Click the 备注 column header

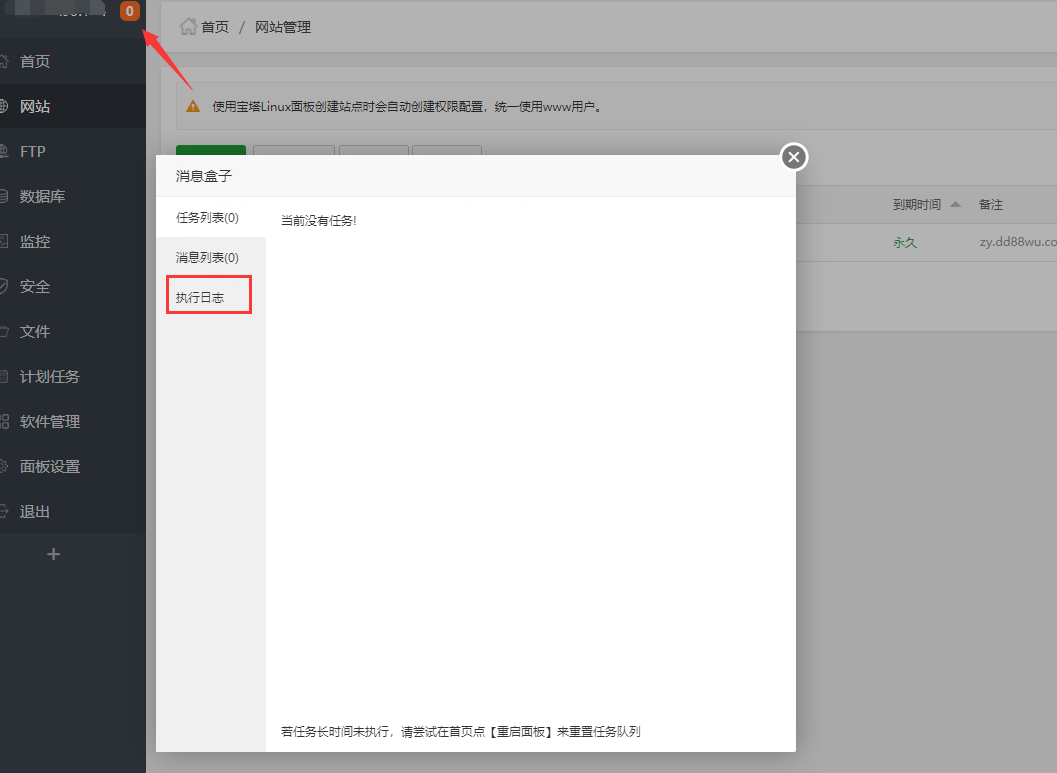[x=991, y=204]
